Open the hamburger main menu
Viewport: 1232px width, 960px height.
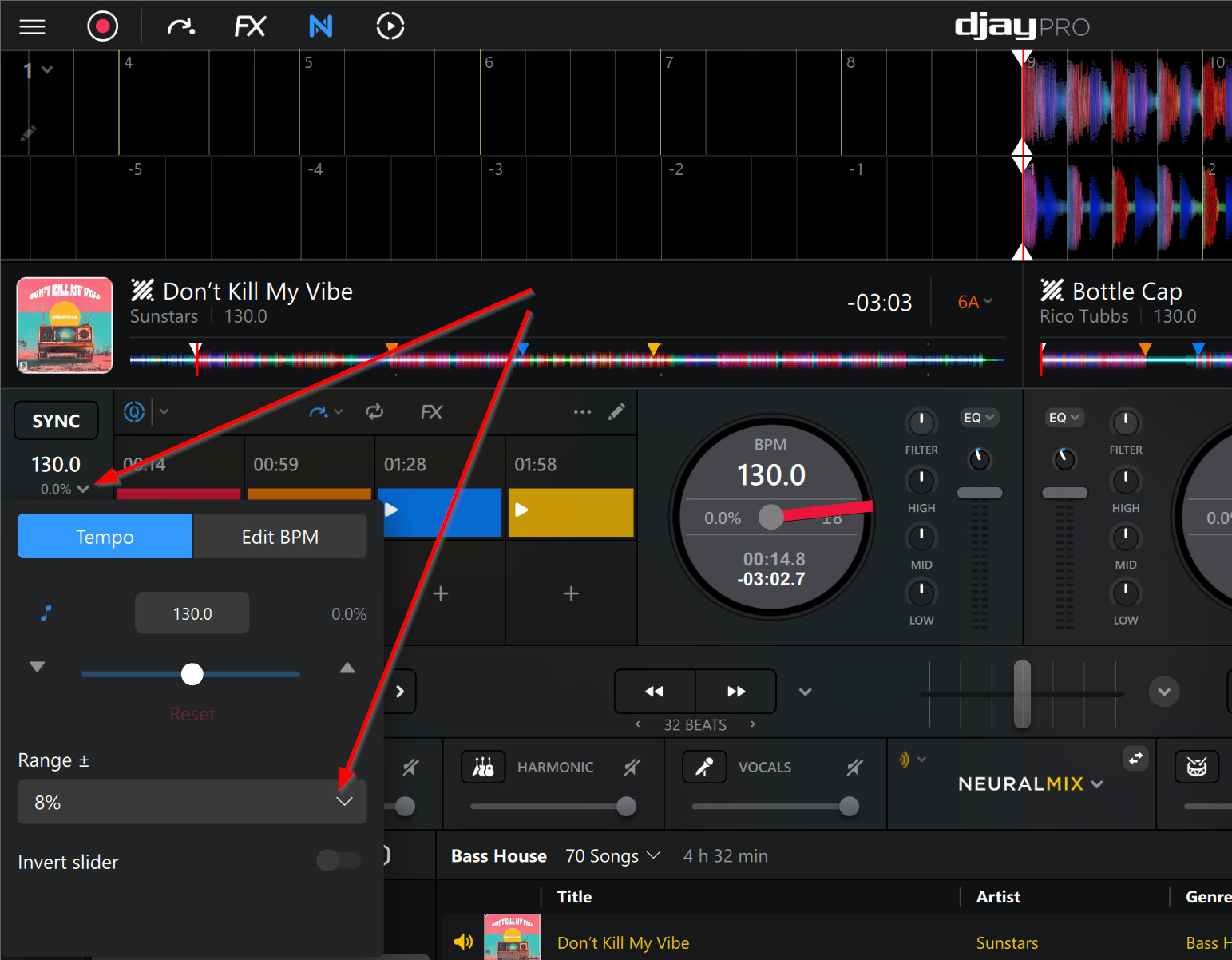tap(32, 26)
